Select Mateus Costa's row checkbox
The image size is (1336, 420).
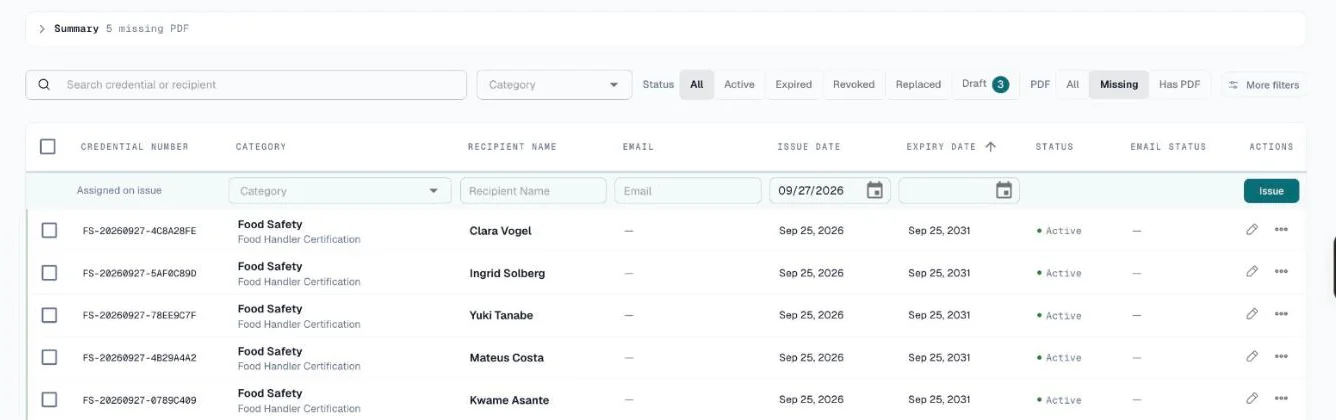[x=49, y=358]
